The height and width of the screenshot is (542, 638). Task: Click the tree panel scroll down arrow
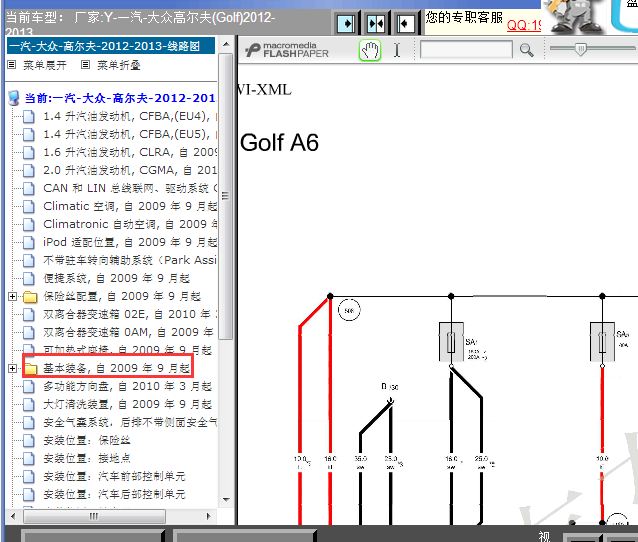[x=226, y=499]
